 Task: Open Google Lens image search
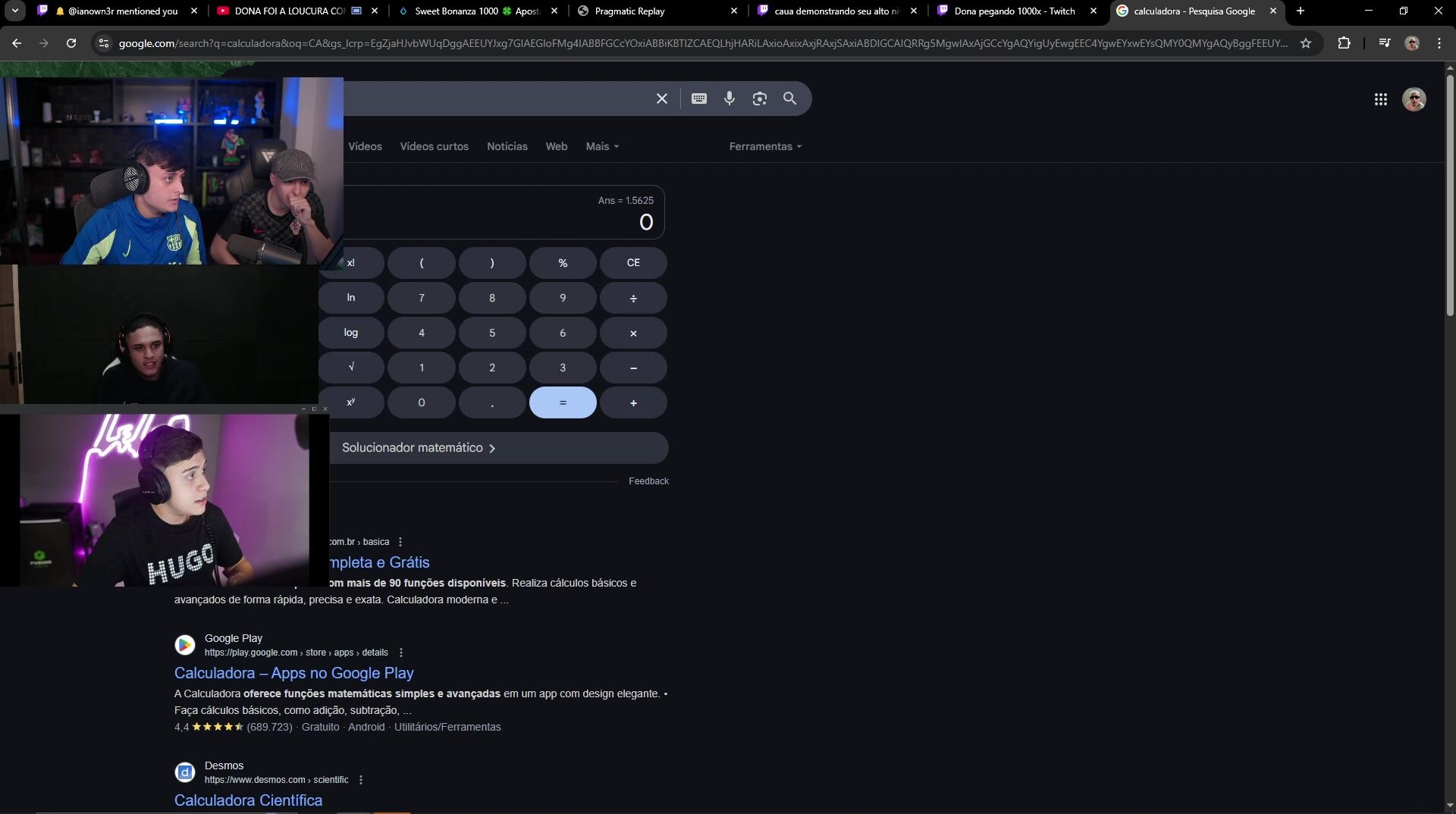pos(760,99)
